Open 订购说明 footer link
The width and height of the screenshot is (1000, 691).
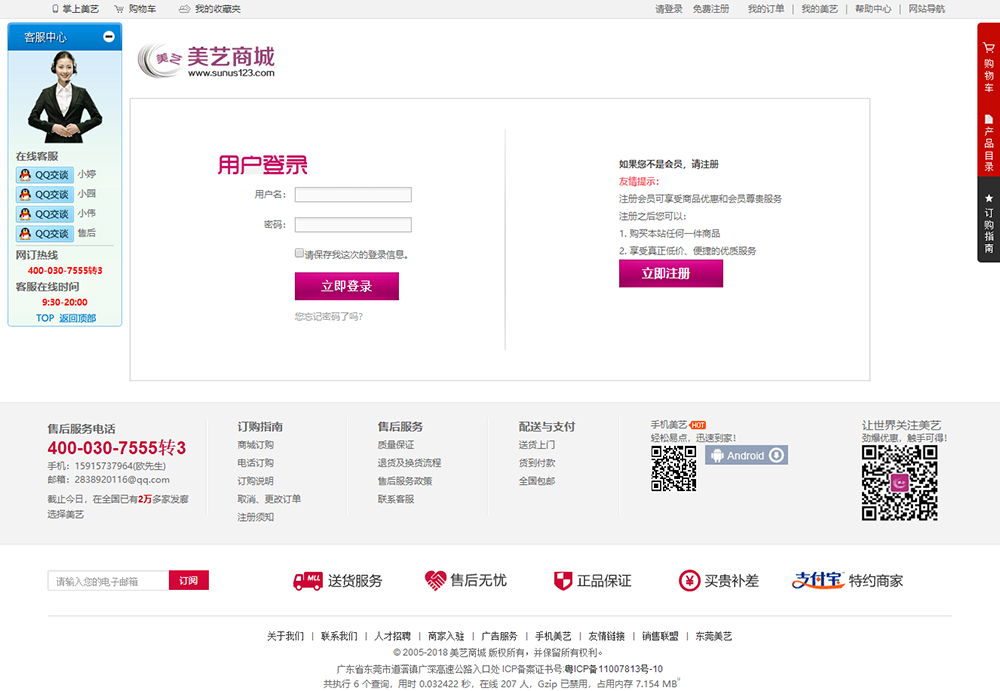click(256, 480)
